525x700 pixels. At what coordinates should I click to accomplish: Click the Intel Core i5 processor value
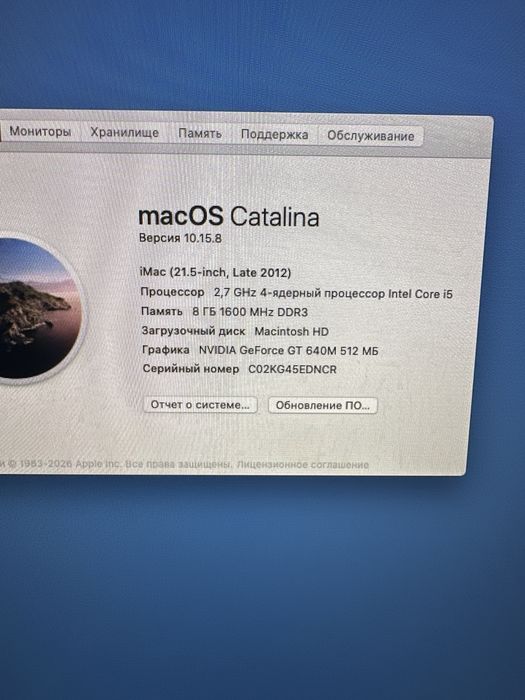(333, 293)
